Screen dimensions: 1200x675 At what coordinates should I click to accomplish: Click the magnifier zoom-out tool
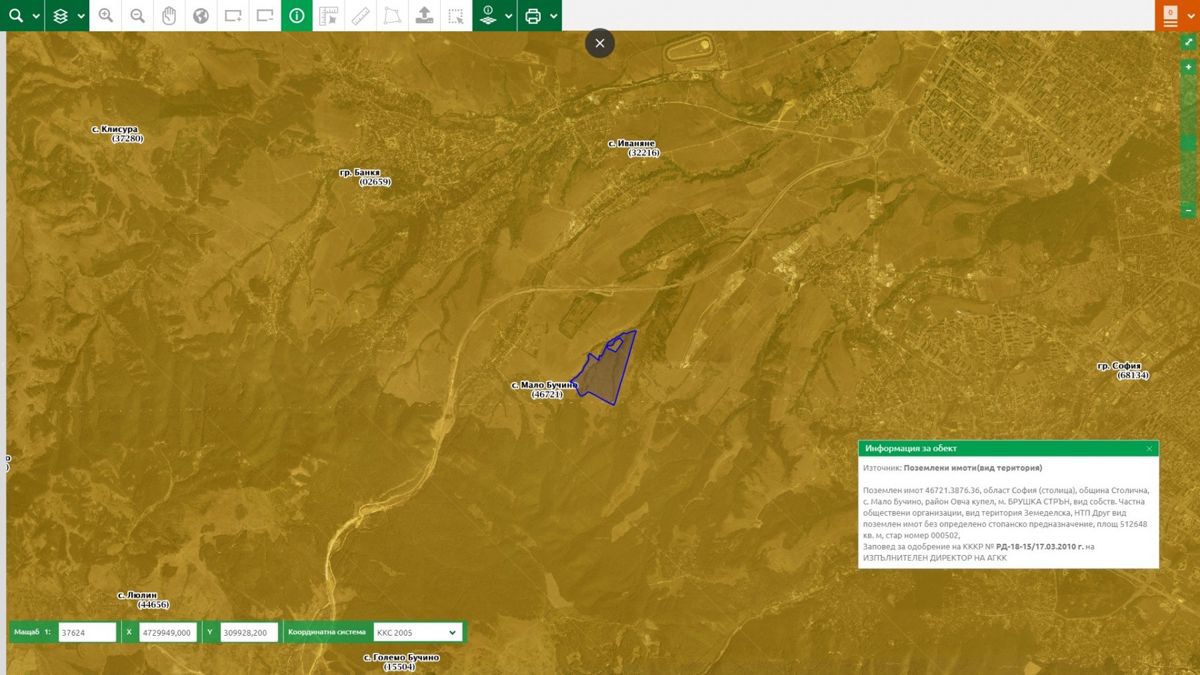click(138, 16)
